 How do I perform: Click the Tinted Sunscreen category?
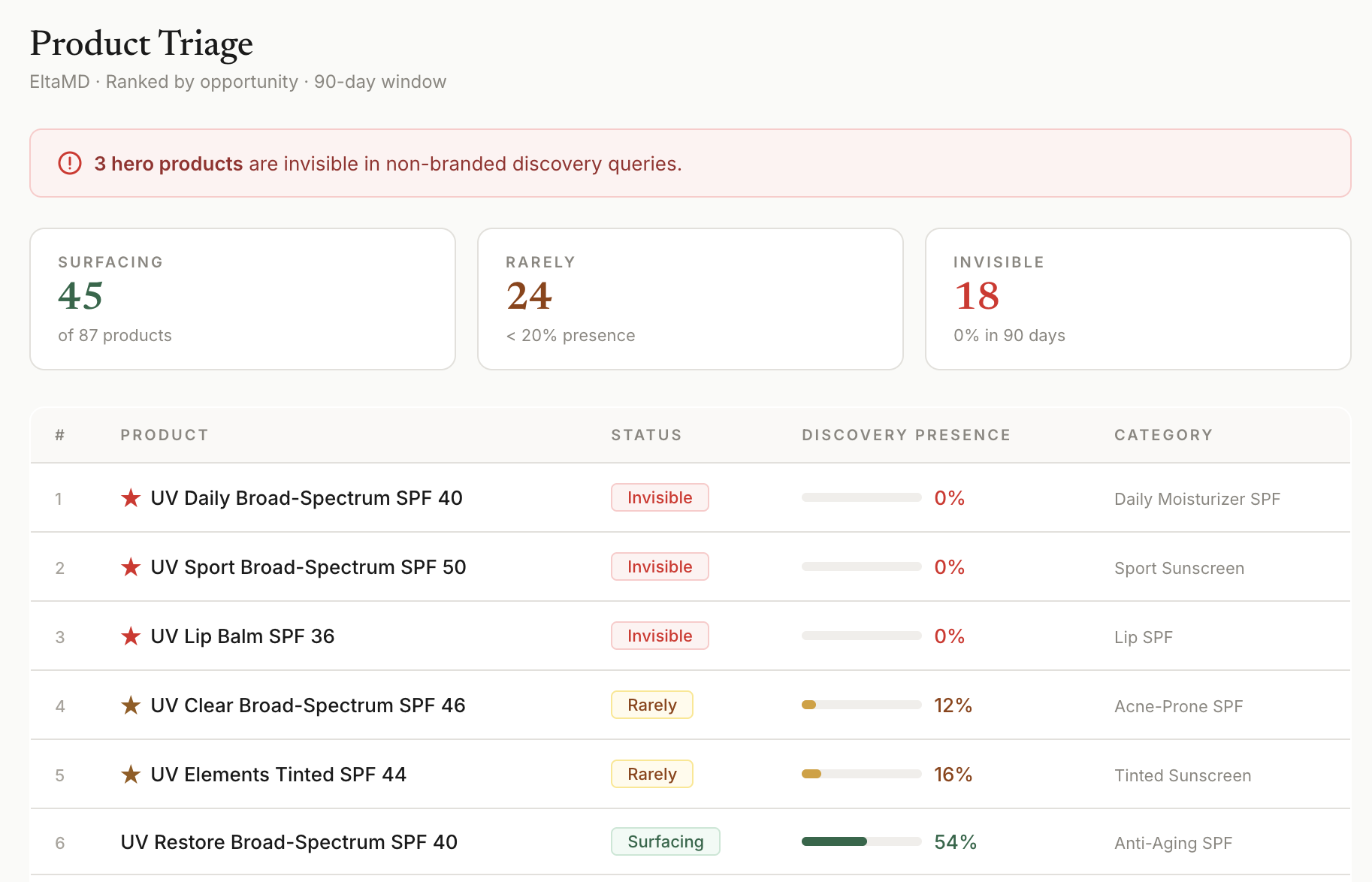1183,775
